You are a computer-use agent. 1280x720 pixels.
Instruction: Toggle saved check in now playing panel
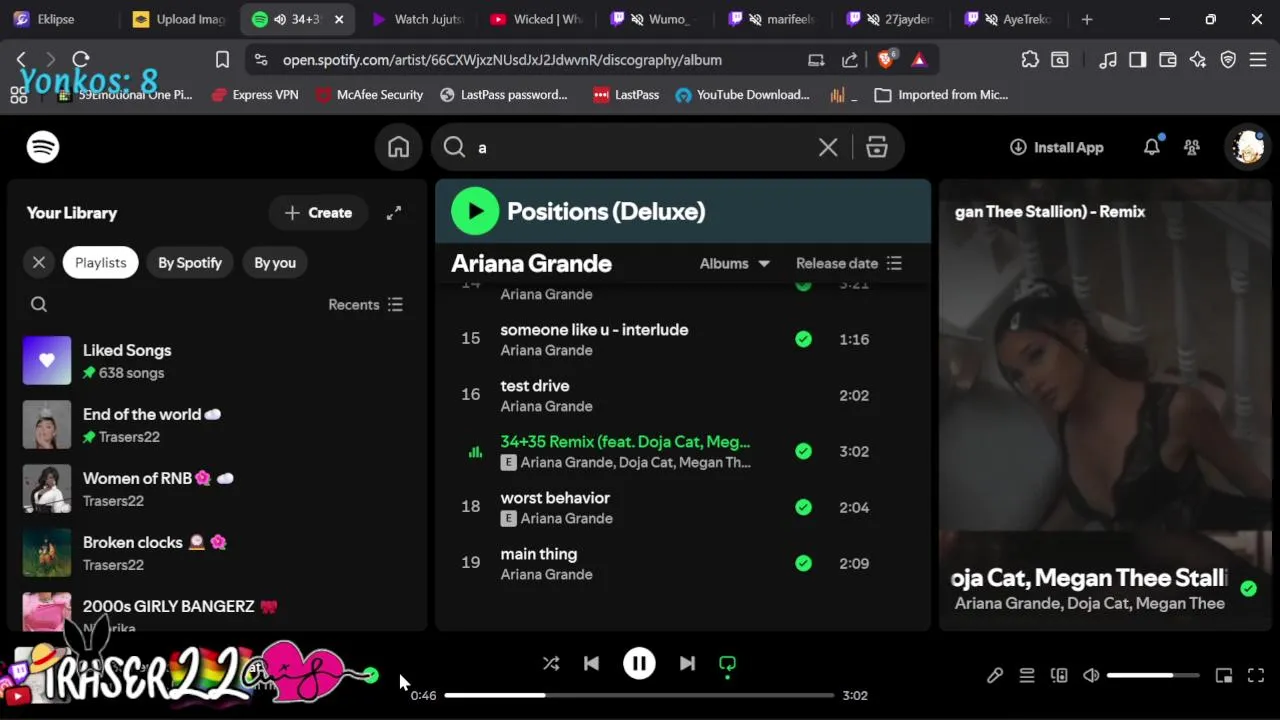coord(1248,589)
